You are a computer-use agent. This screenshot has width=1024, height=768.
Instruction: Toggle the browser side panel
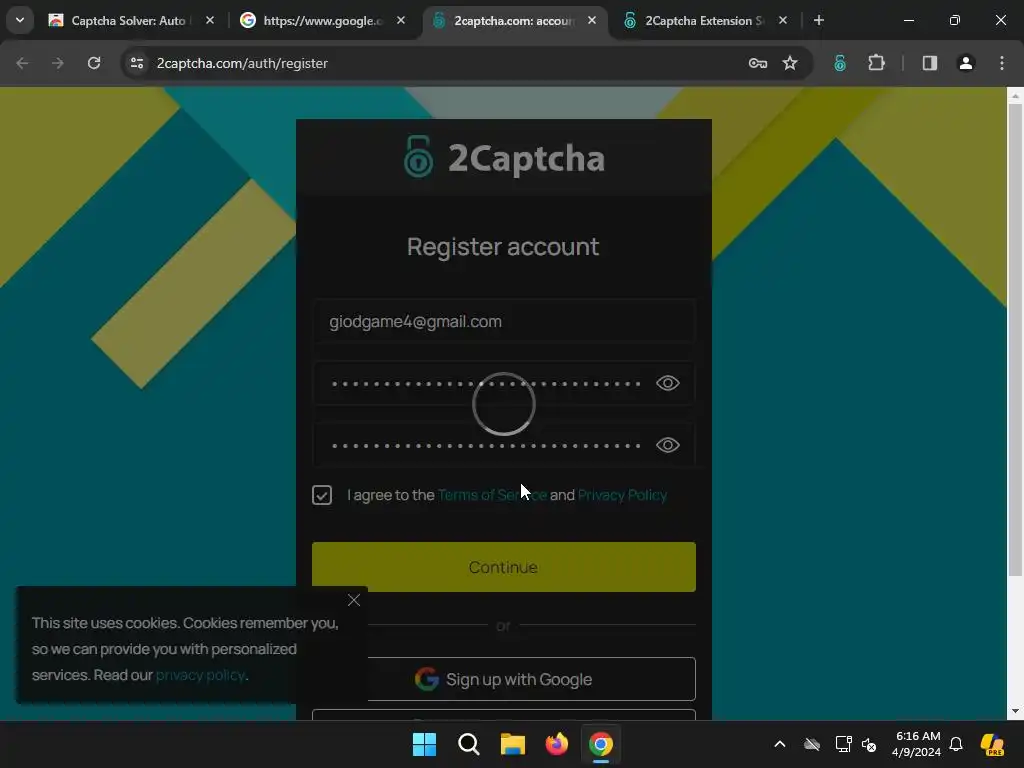click(x=929, y=63)
